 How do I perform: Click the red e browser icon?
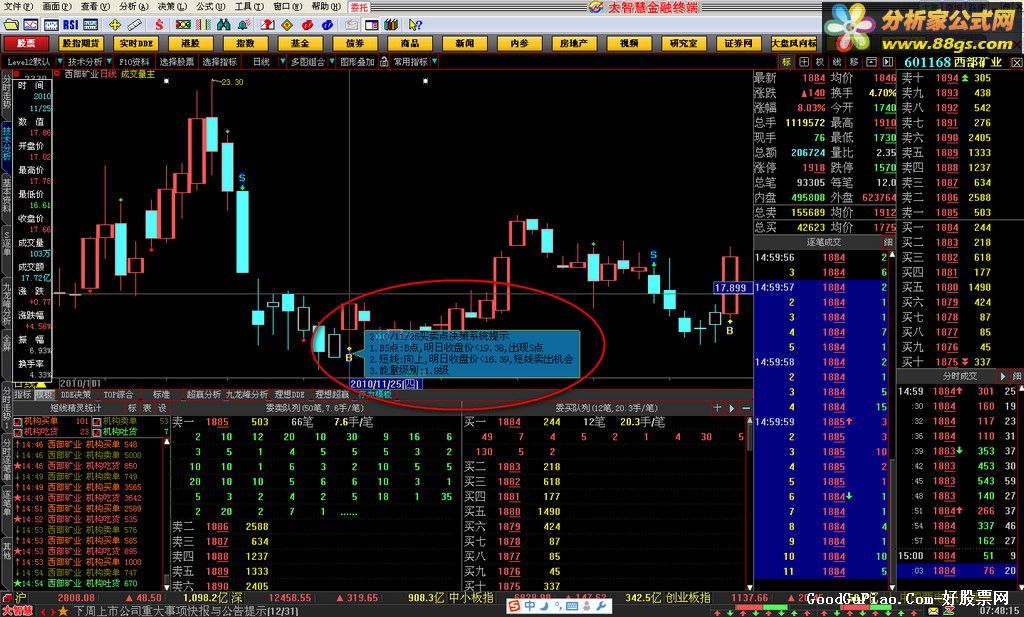[307, 25]
